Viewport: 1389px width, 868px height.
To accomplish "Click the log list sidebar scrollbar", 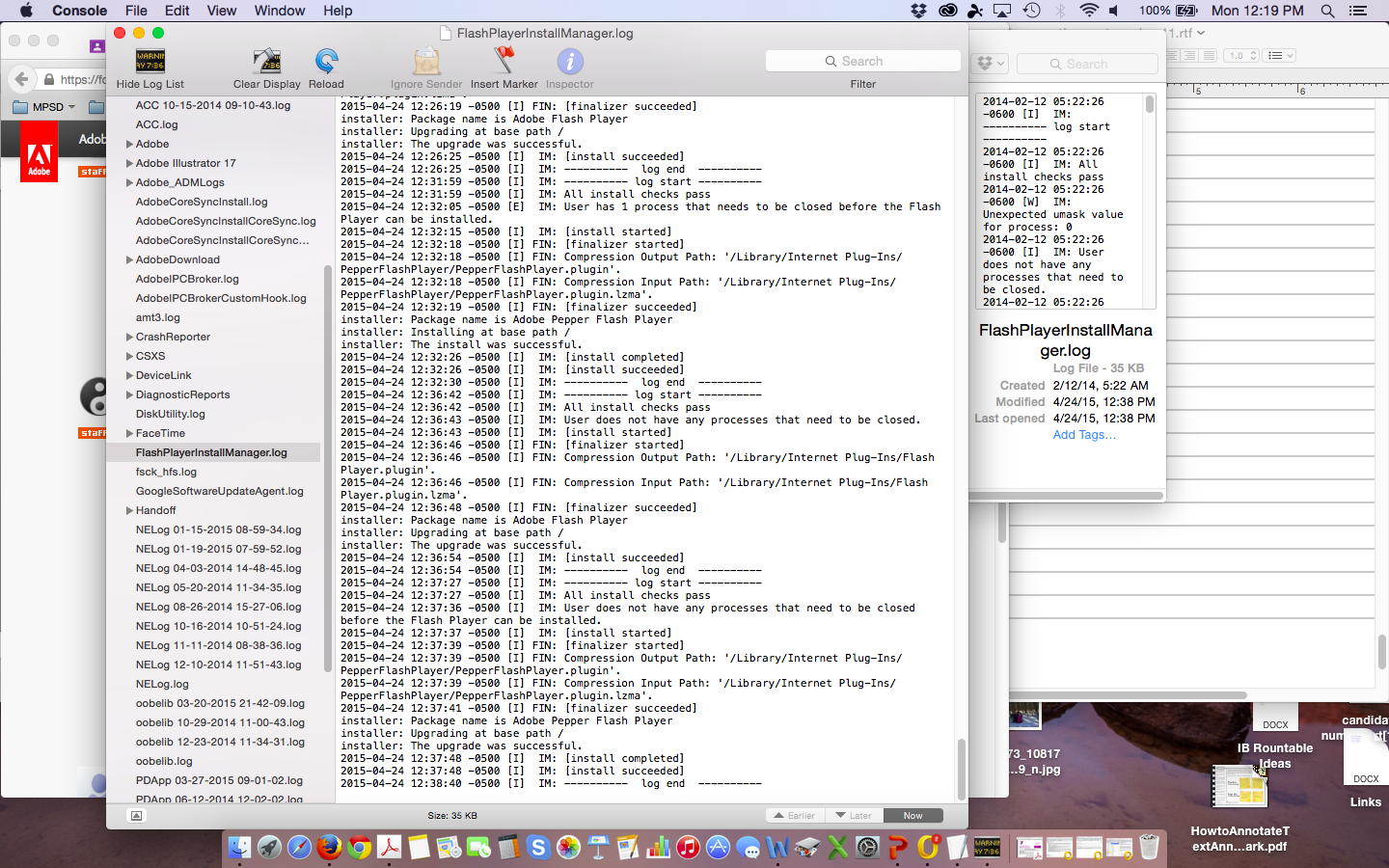I will coord(328,469).
